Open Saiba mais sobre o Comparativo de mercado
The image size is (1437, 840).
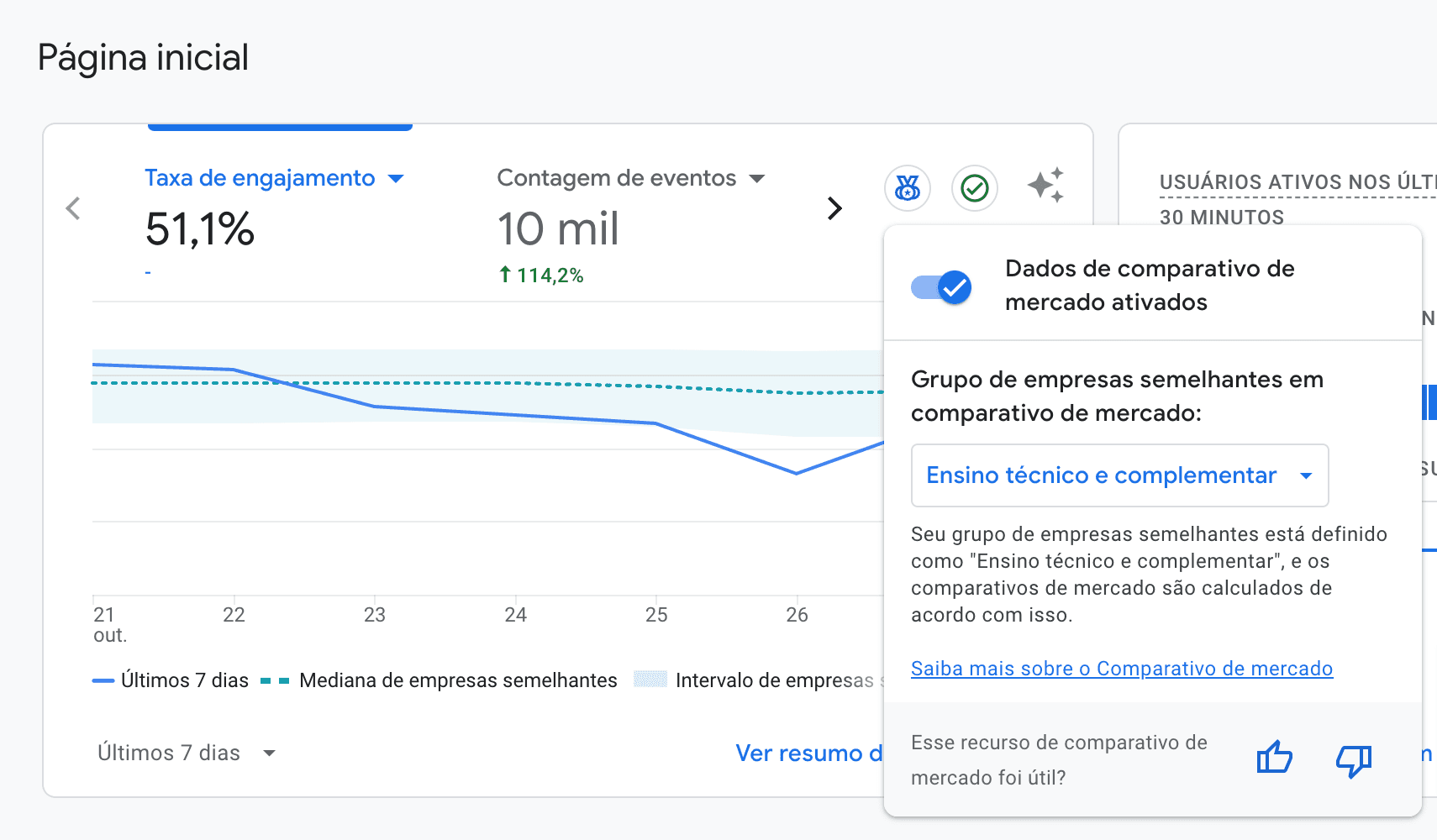tap(1121, 669)
